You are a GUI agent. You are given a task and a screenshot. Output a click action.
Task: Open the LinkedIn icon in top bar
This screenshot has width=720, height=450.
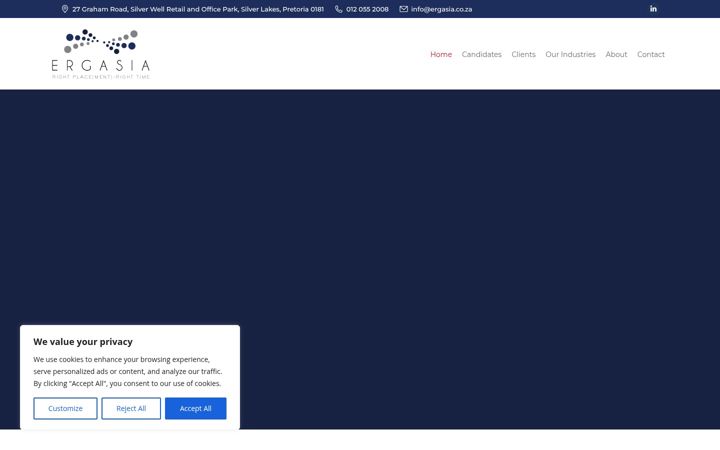pyautogui.click(x=653, y=9)
